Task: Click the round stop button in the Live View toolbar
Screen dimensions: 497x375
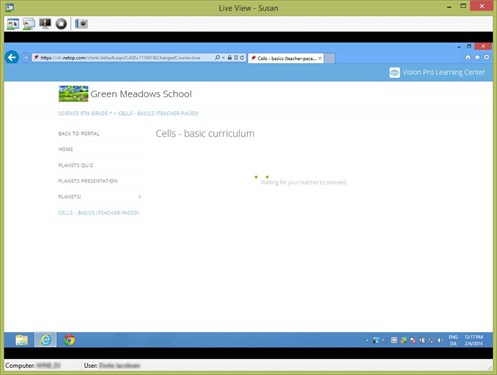Action: (61, 24)
